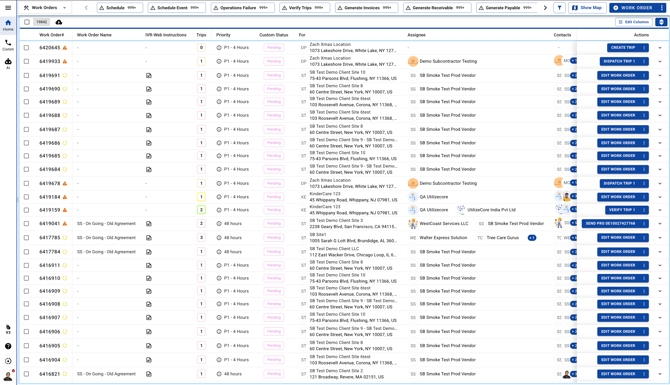Click the Show Map button

coord(587,8)
